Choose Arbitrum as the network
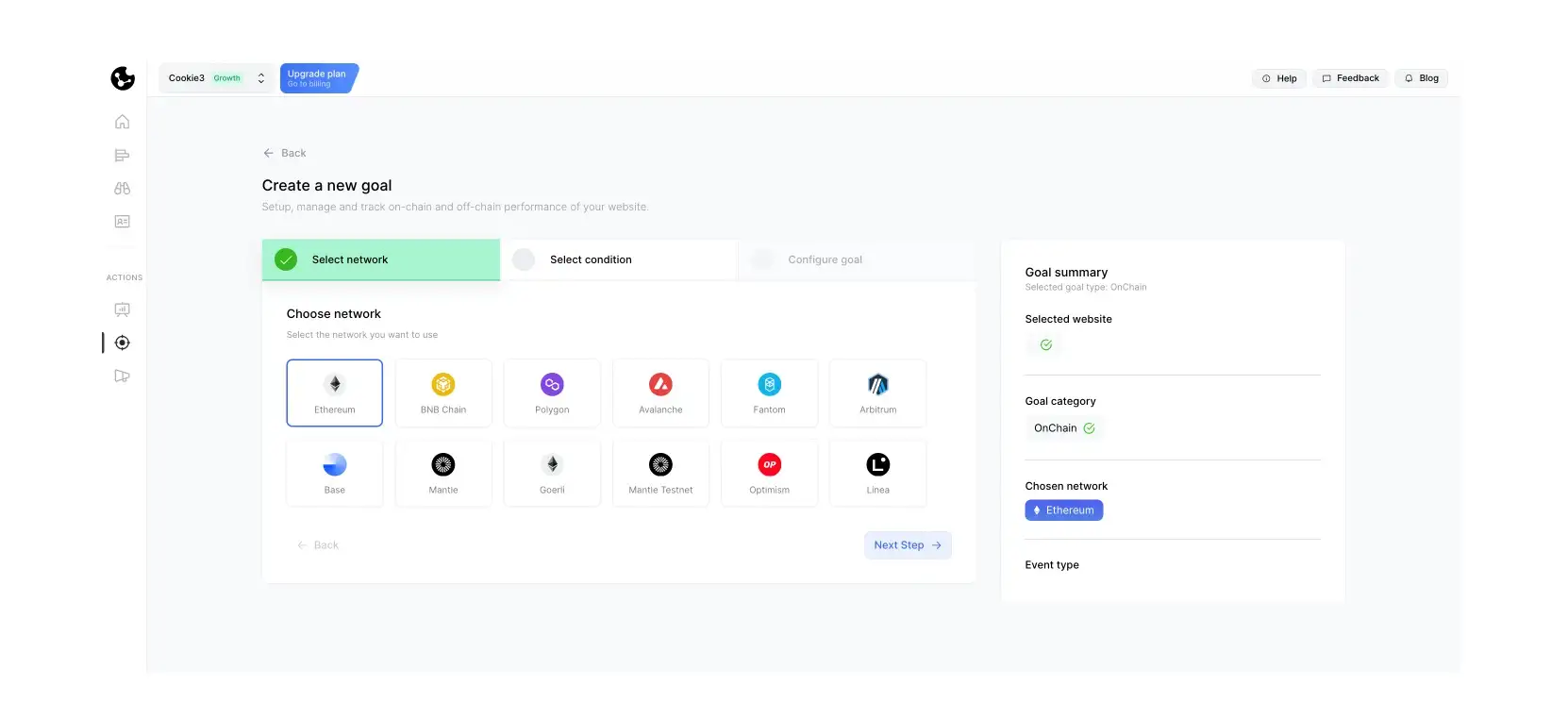The image size is (1568, 719). (877, 393)
